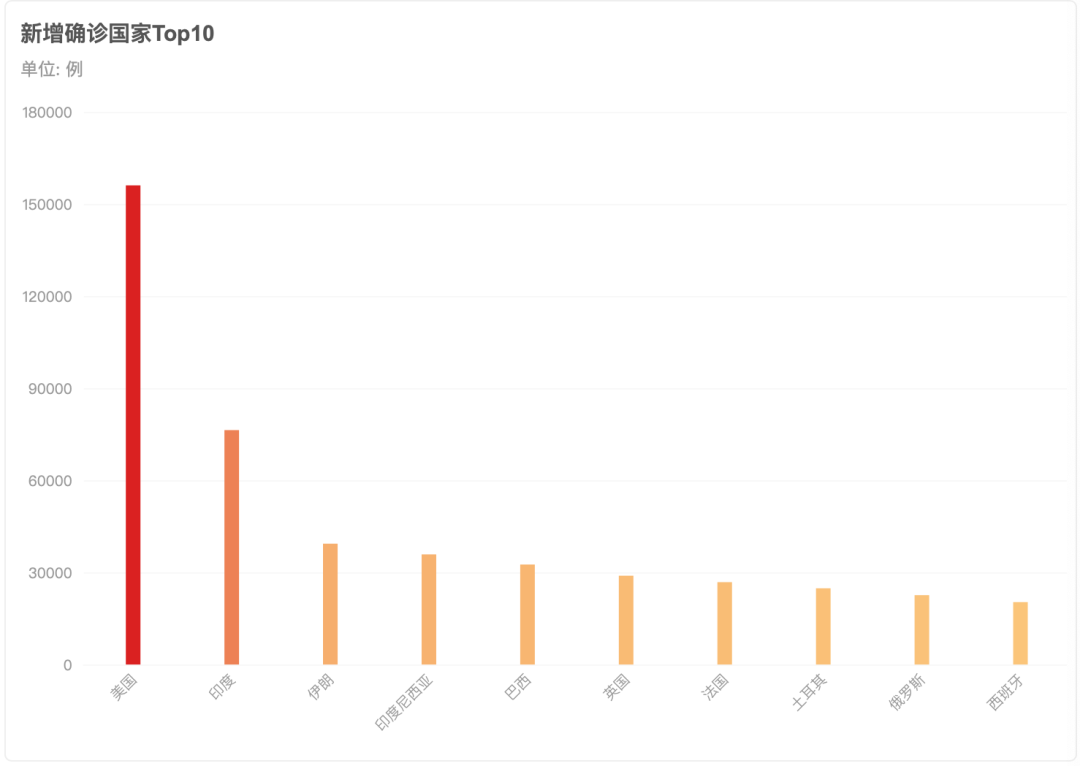The height and width of the screenshot is (766, 1080).
Task: Select the 法国 bar
Action: coord(724,623)
